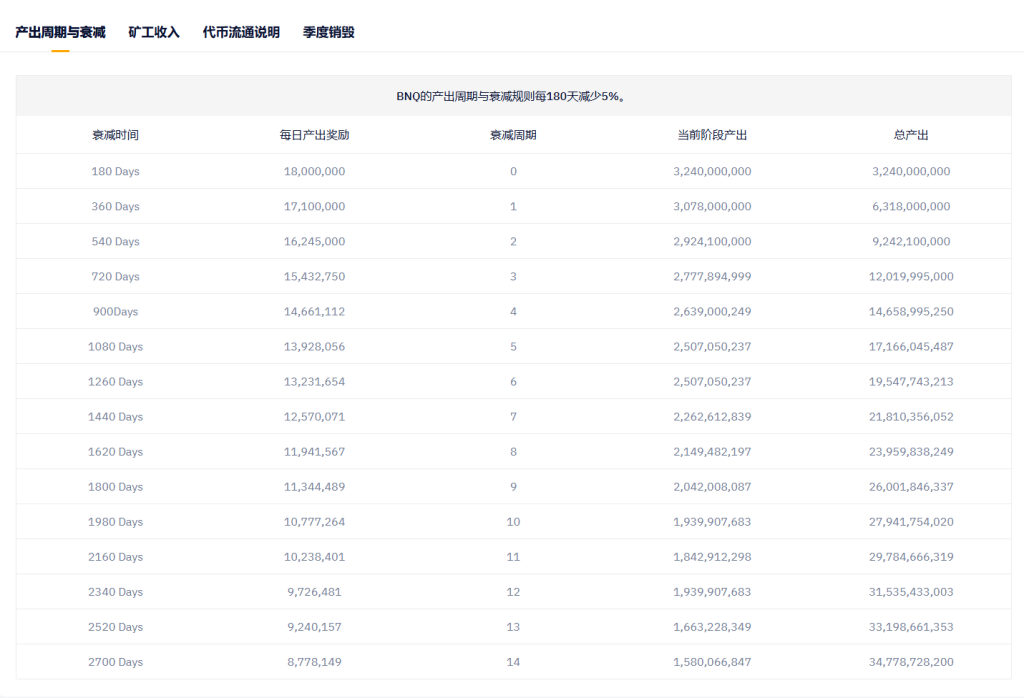Click daily reward value 10,777,264
This screenshot has height=698, width=1024.
click(x=314, y=522)
